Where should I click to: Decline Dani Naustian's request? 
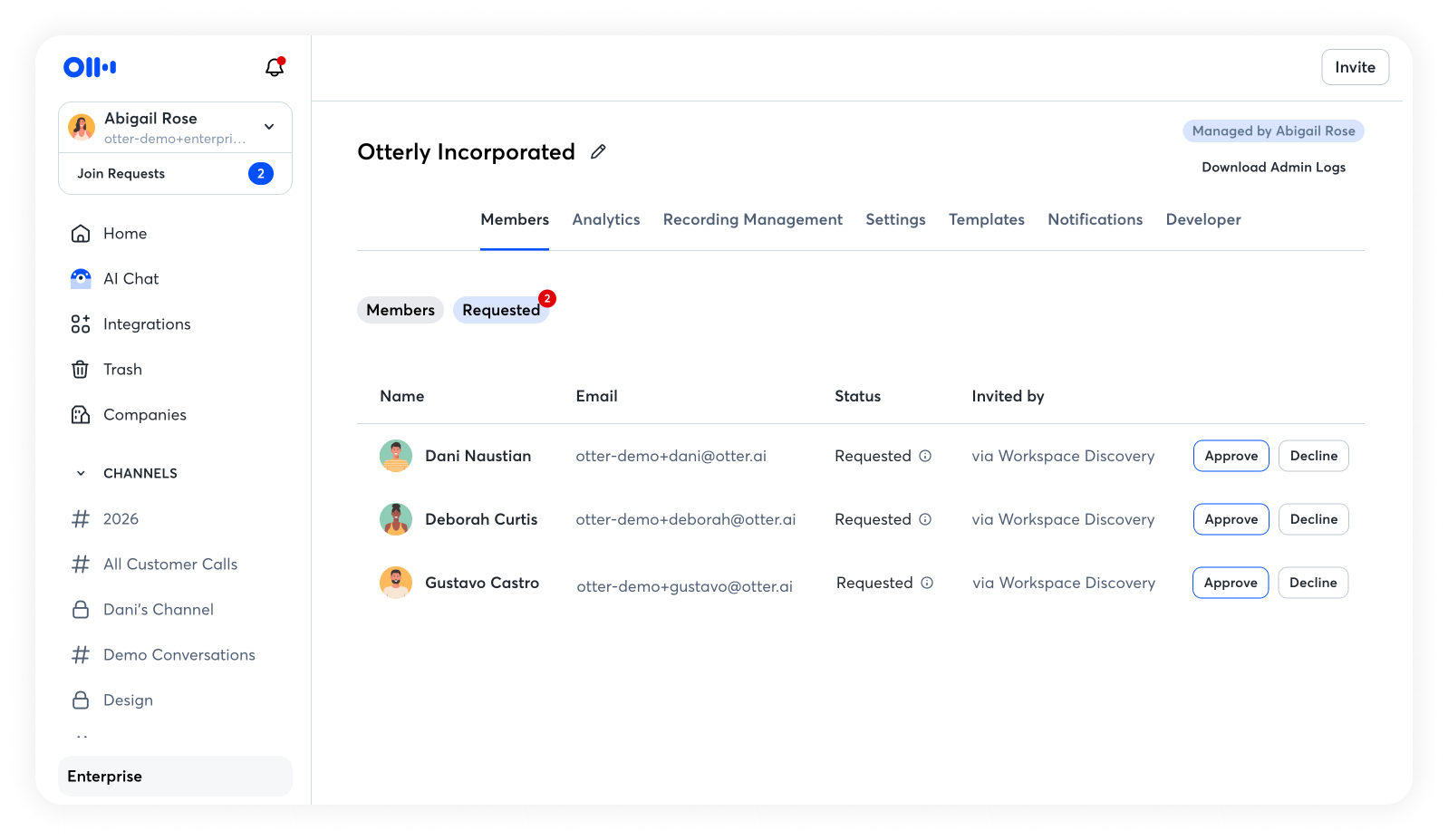point(1314,456)
